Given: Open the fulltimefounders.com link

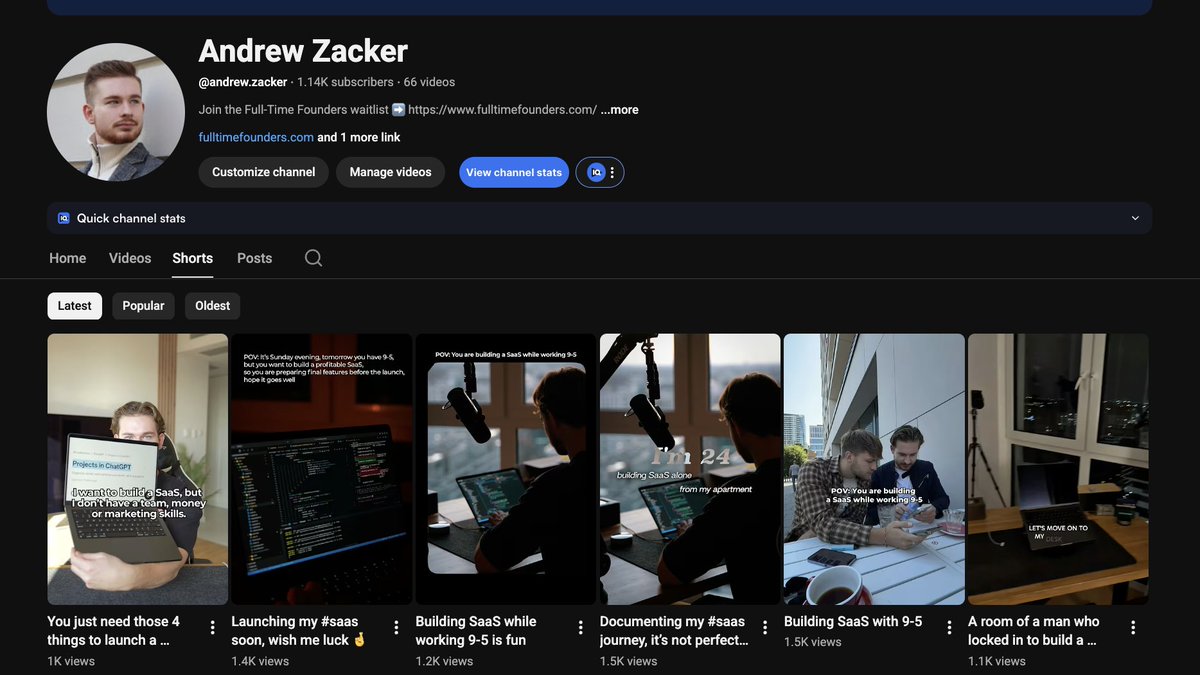Looking at the screenshot, I should pos(255,137).
